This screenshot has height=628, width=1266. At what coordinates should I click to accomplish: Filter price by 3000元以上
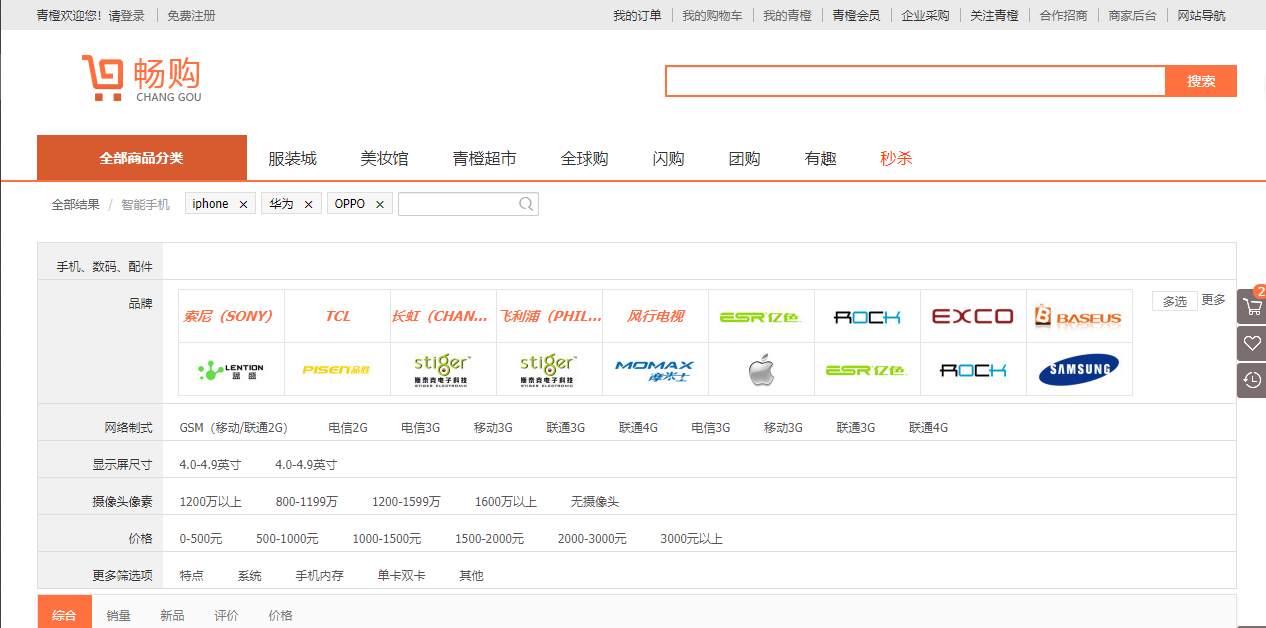691,538
